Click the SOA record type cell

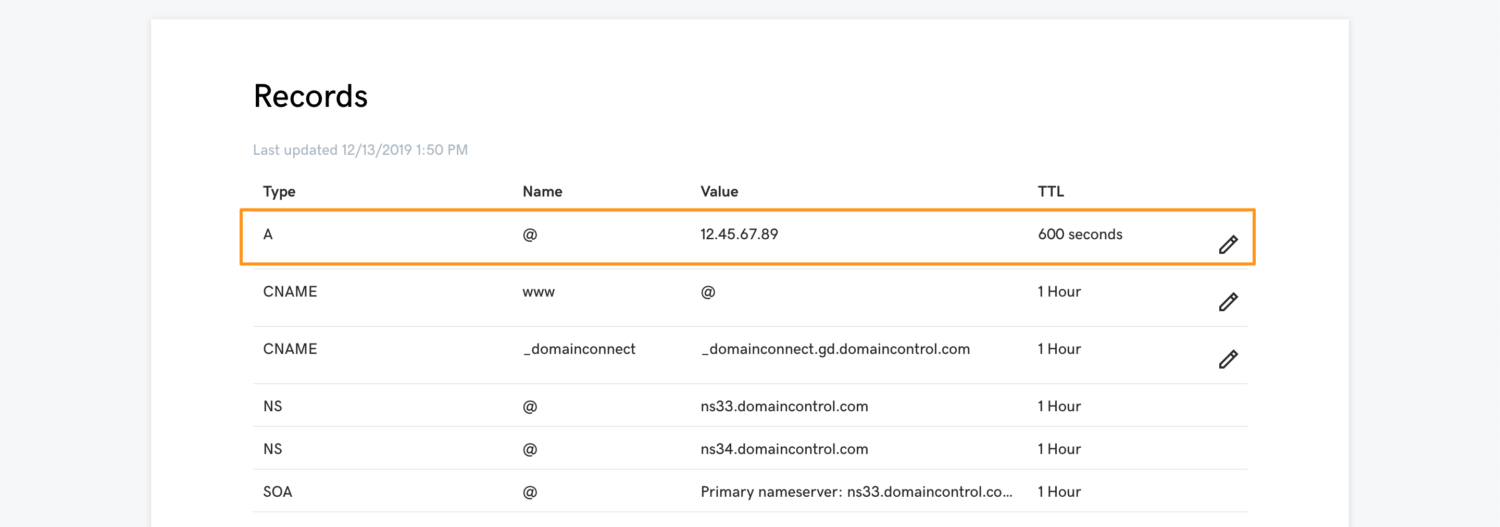(278, 492)
